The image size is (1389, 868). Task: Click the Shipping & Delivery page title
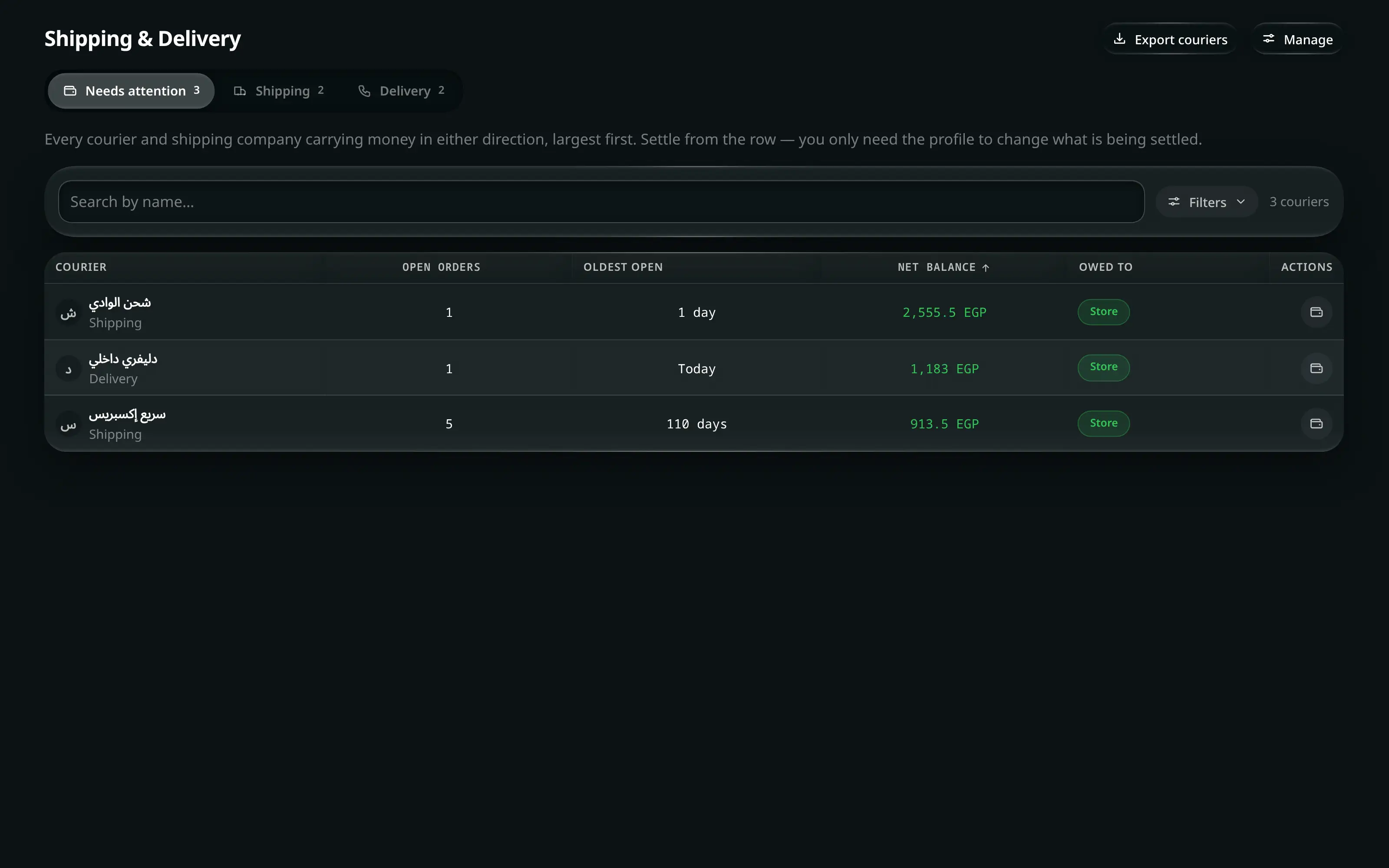pyautogui.click(x=142, y=39)
